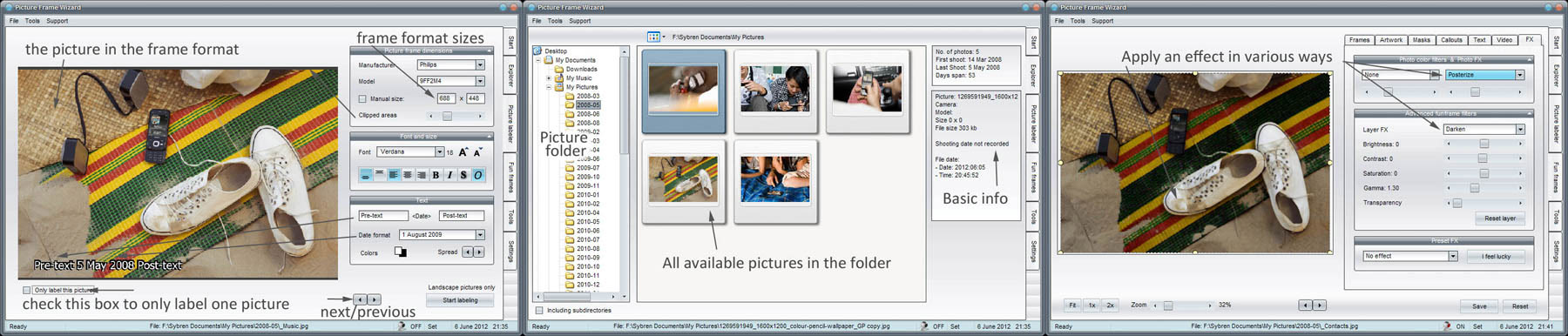Toggle bold text formatting button
The height and width of the screenshot is (336, 1568).
436,175
